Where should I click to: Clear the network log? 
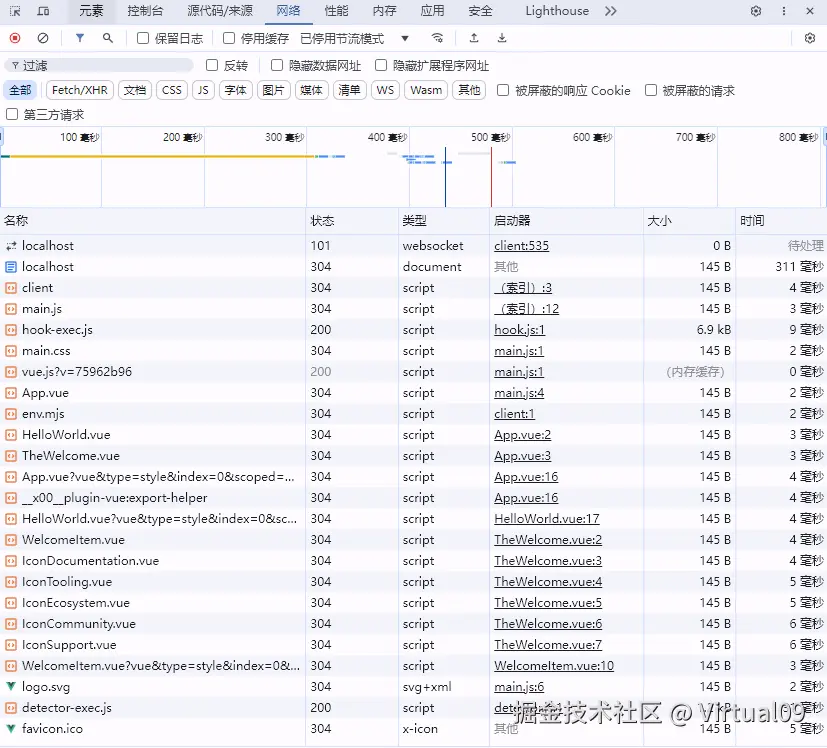(x=43, y=38)
